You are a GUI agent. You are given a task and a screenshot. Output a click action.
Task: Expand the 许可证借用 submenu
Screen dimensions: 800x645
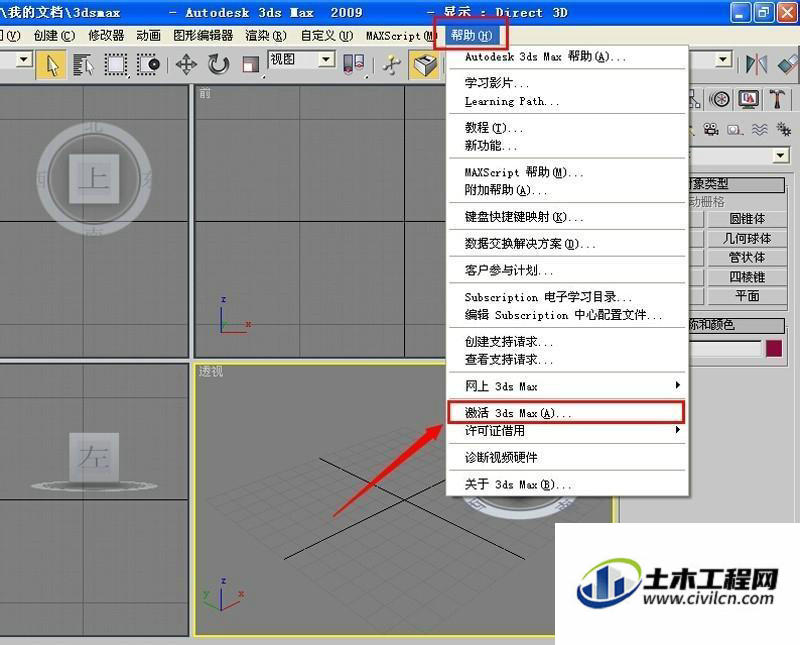[567, 431]
